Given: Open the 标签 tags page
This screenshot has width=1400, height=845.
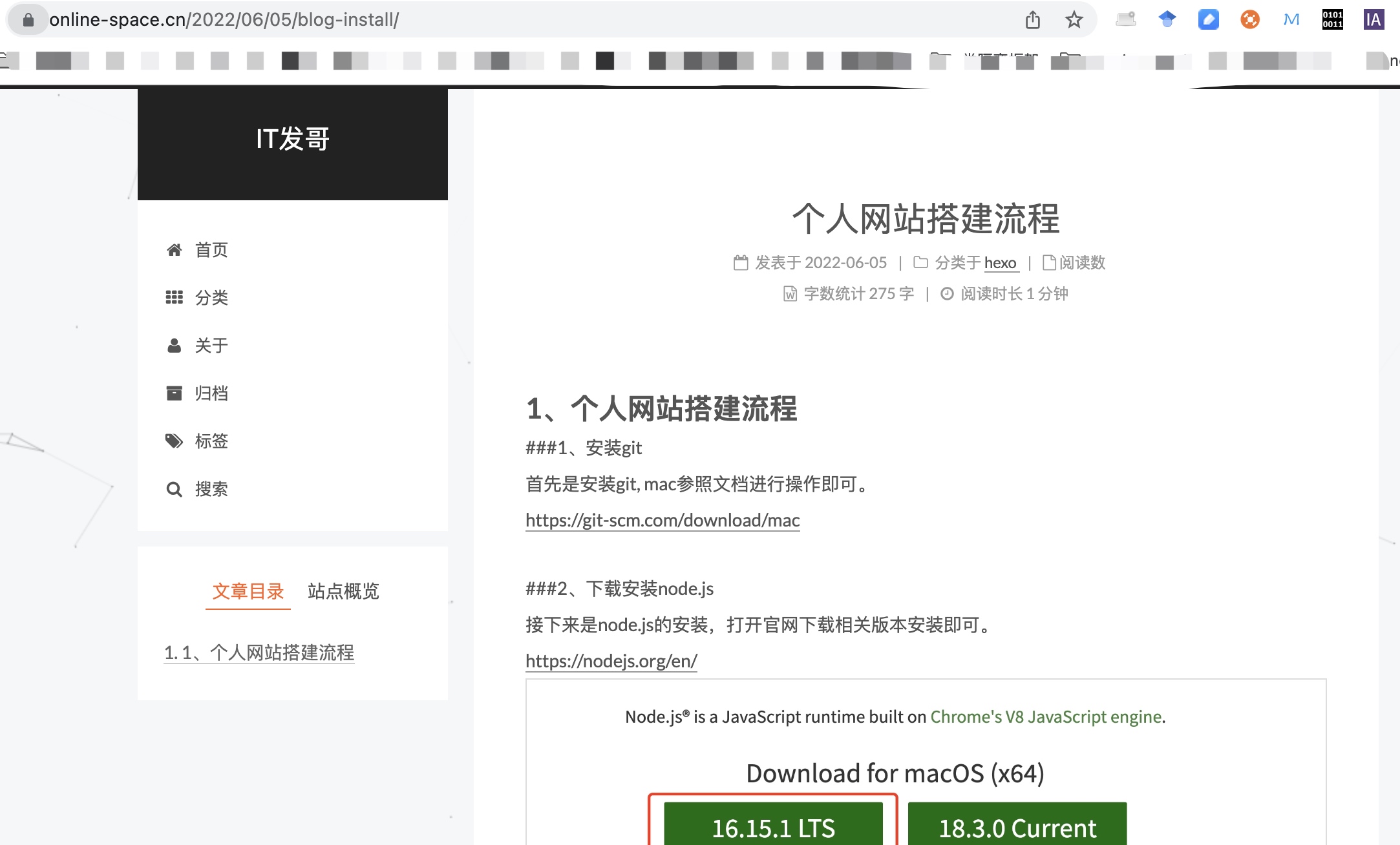Looking at the screenshot, I should [x=211, y=441].
